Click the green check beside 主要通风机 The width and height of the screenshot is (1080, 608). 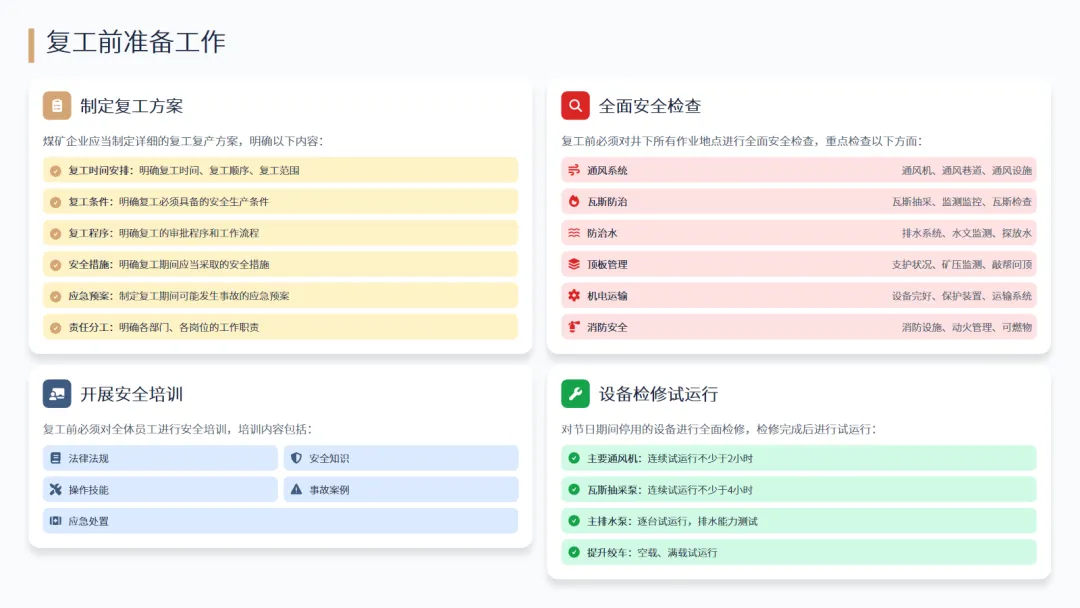(574, 458)
